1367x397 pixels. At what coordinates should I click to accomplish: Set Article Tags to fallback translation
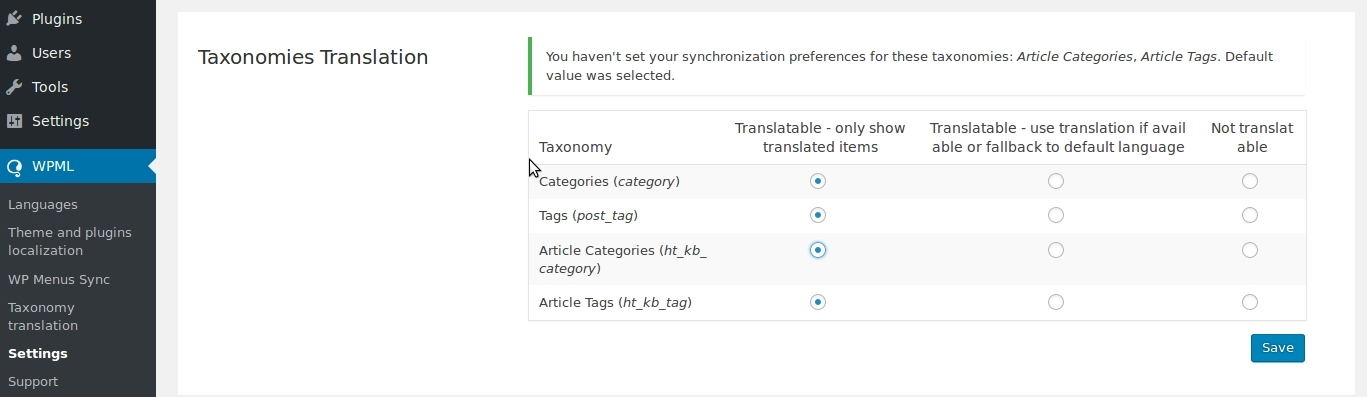(x=1056, y=302)
